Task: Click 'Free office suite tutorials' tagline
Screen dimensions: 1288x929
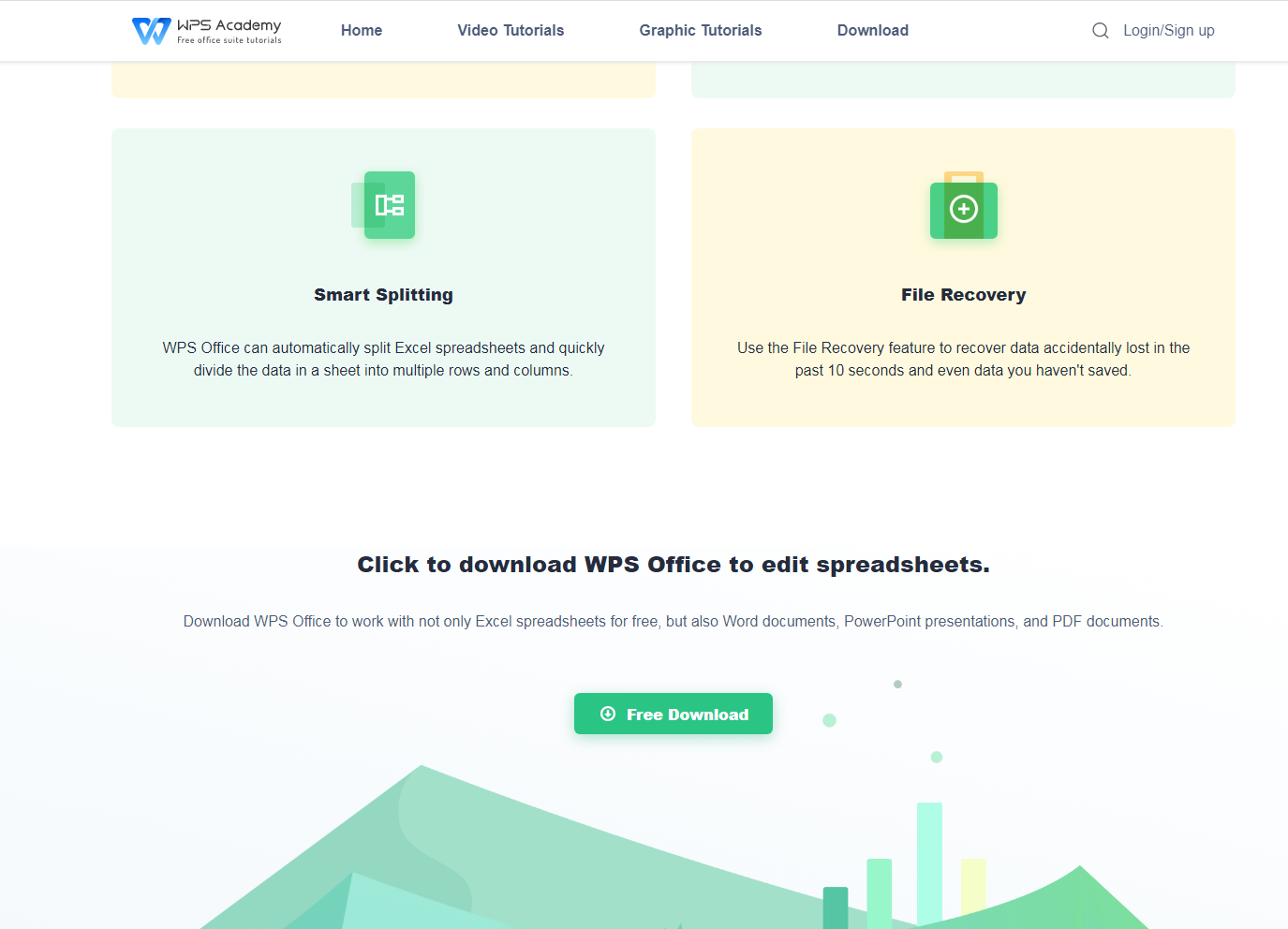Action: pos(229,40)
